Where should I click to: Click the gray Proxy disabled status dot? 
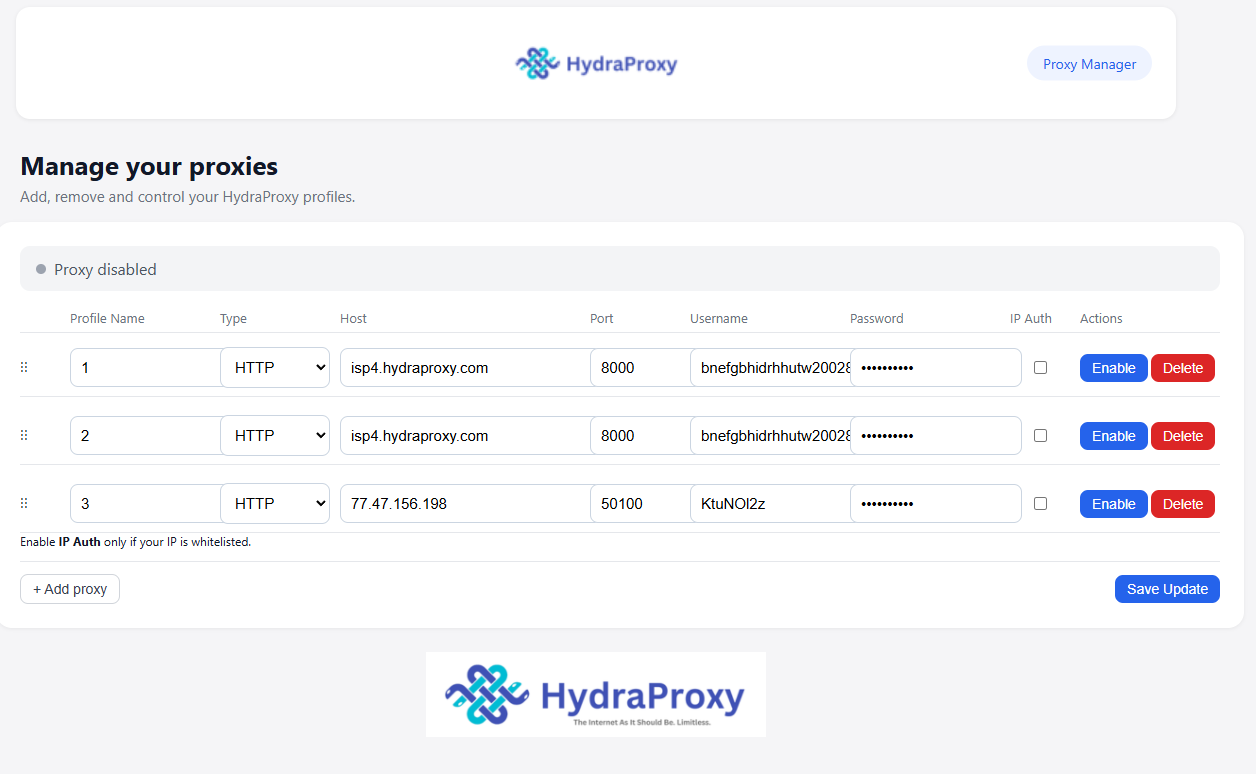(x=41, y=269)
